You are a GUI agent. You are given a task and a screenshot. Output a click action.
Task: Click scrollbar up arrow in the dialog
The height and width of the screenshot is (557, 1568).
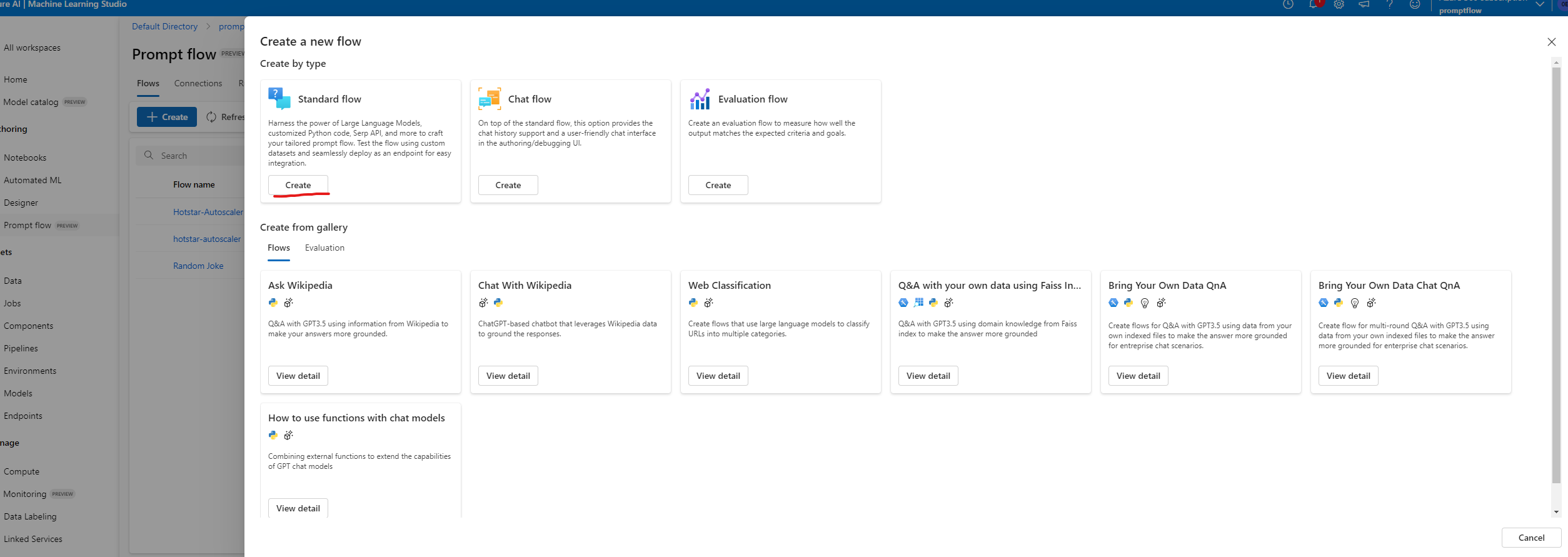[x=1556, y=63]
